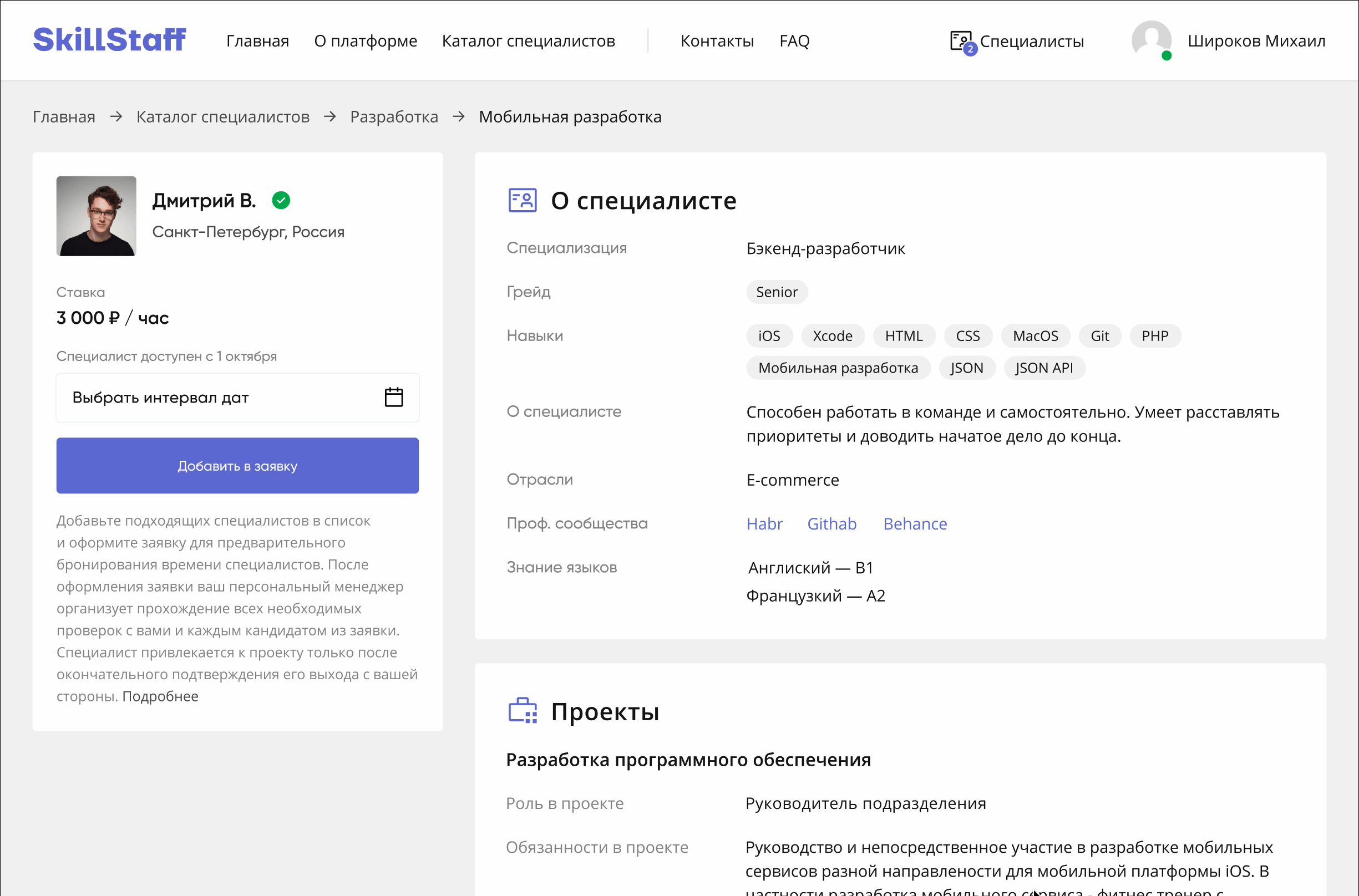Click the user avatar icon in header
1359x896 pixels.
pos(1152,39)
